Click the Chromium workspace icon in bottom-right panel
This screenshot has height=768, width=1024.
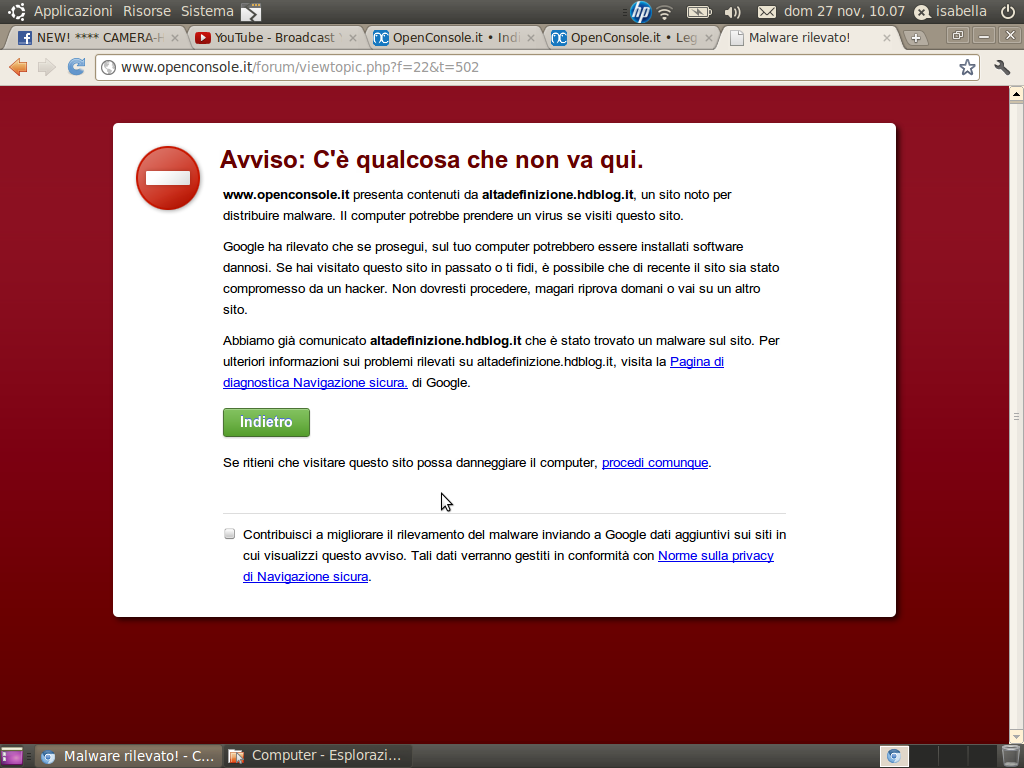click(x=893, y=756)
